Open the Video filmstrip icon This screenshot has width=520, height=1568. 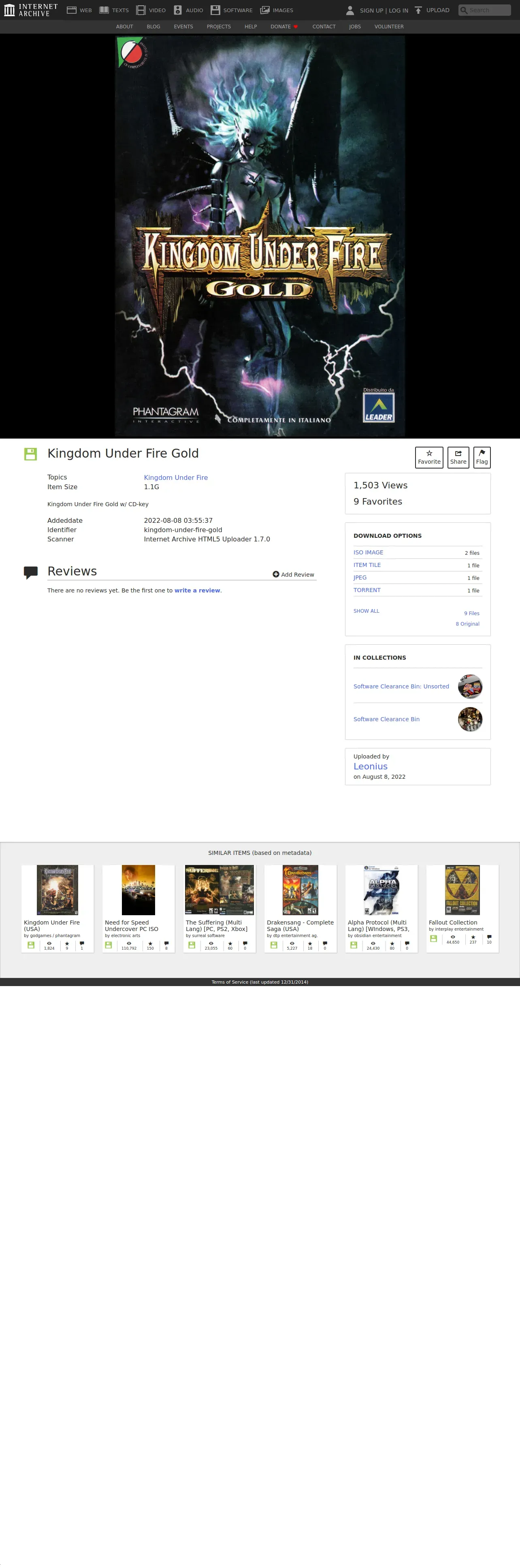(141, 11)
